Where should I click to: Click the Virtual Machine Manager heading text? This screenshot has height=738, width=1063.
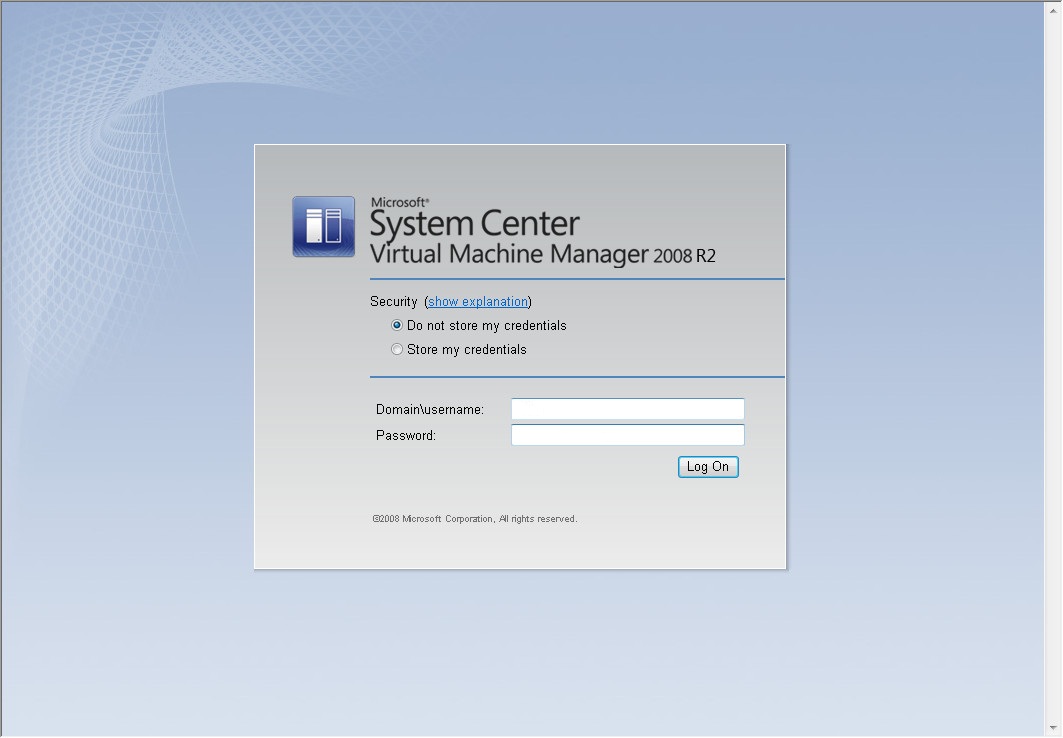(509, 254)
